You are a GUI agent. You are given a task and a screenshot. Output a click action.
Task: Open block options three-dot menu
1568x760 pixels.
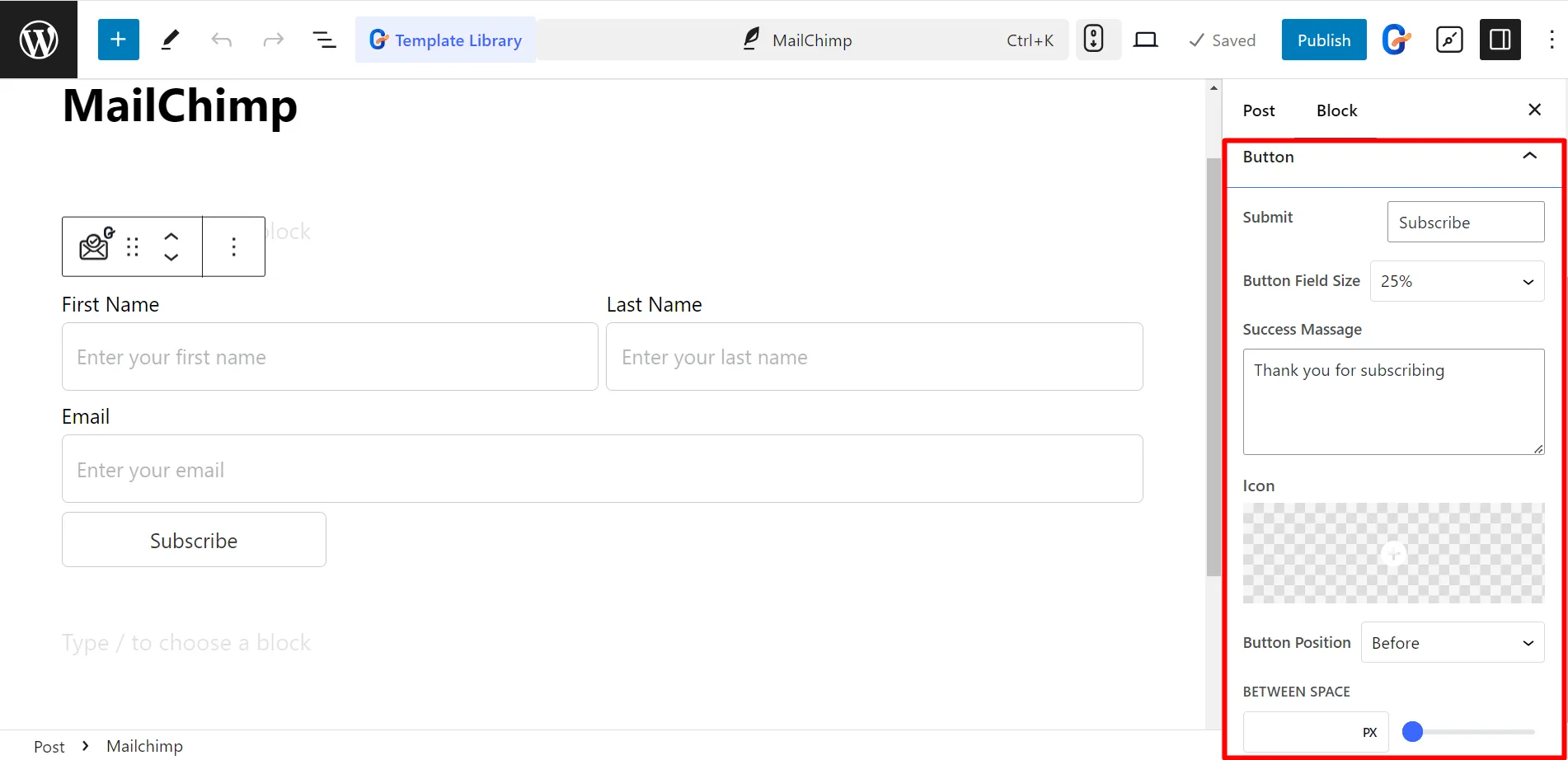234,246
